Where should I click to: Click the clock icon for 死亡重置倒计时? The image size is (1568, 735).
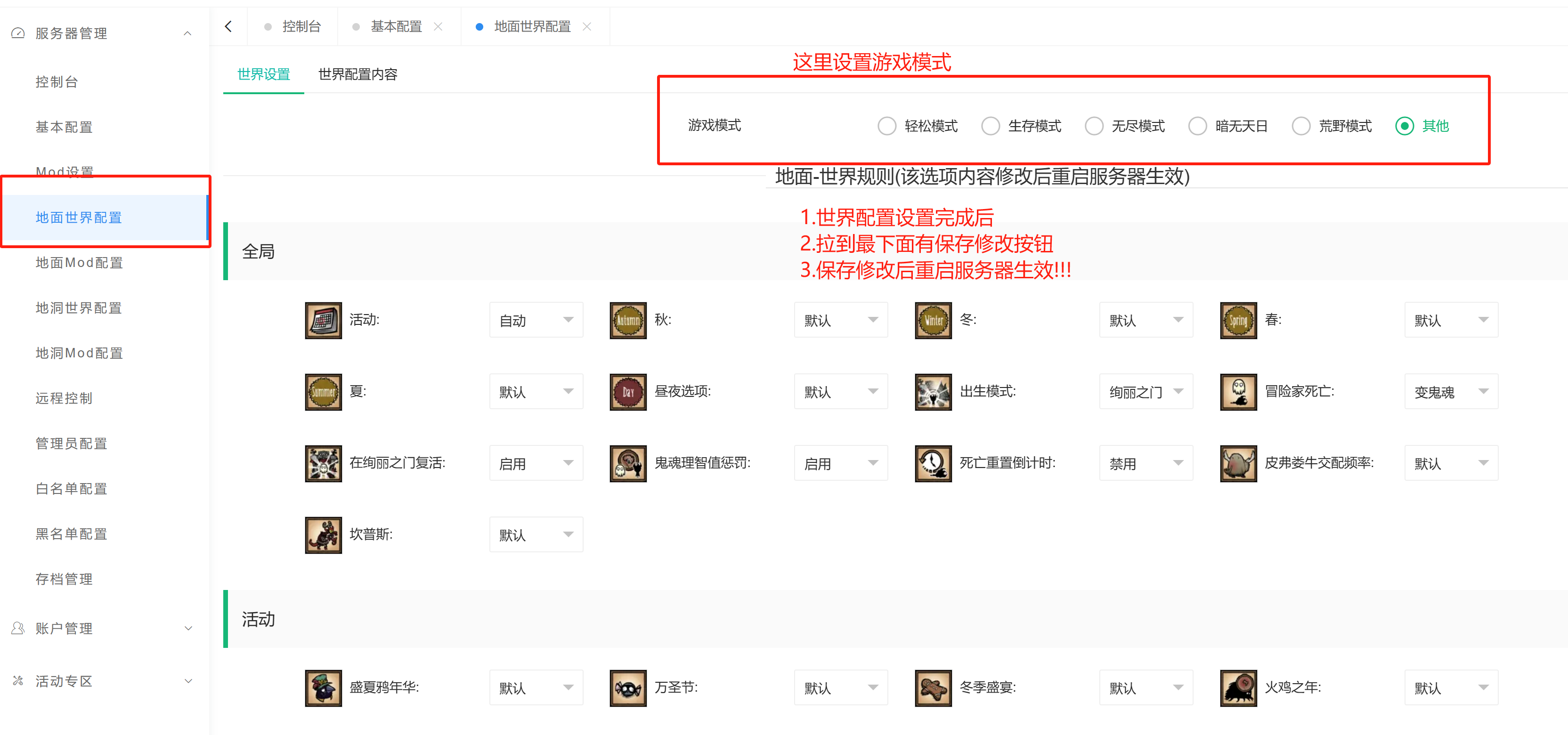[x=933, y=464]
